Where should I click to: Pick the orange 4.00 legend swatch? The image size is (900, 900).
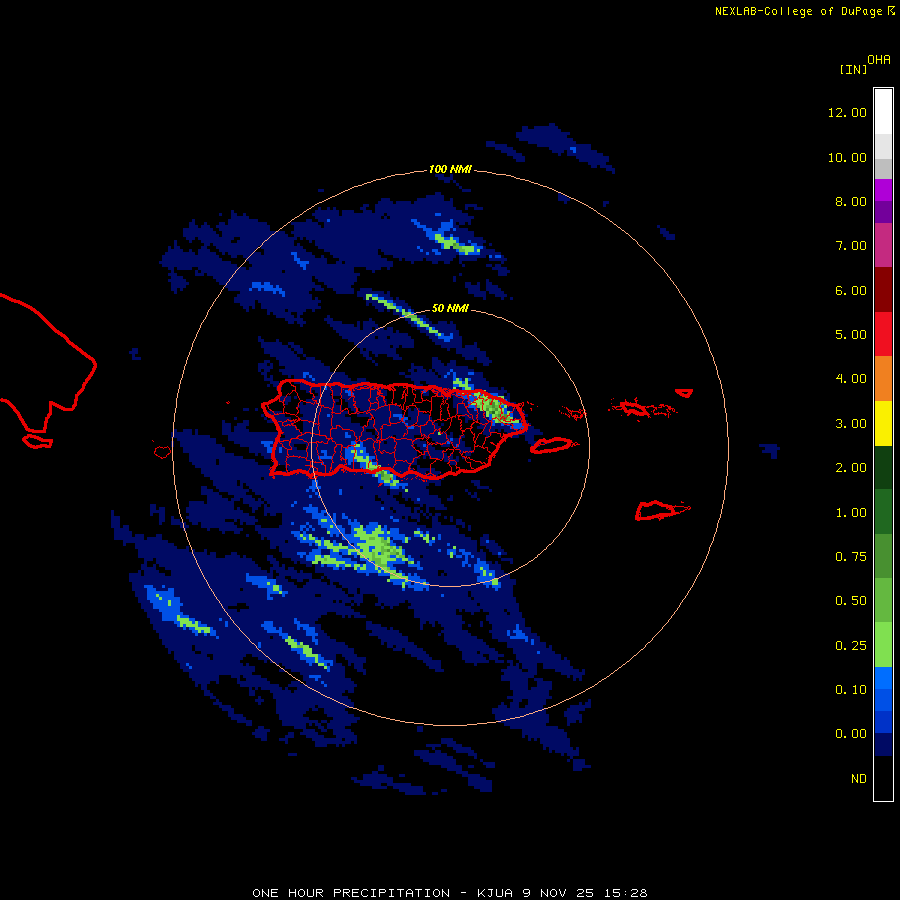point(883,379)
